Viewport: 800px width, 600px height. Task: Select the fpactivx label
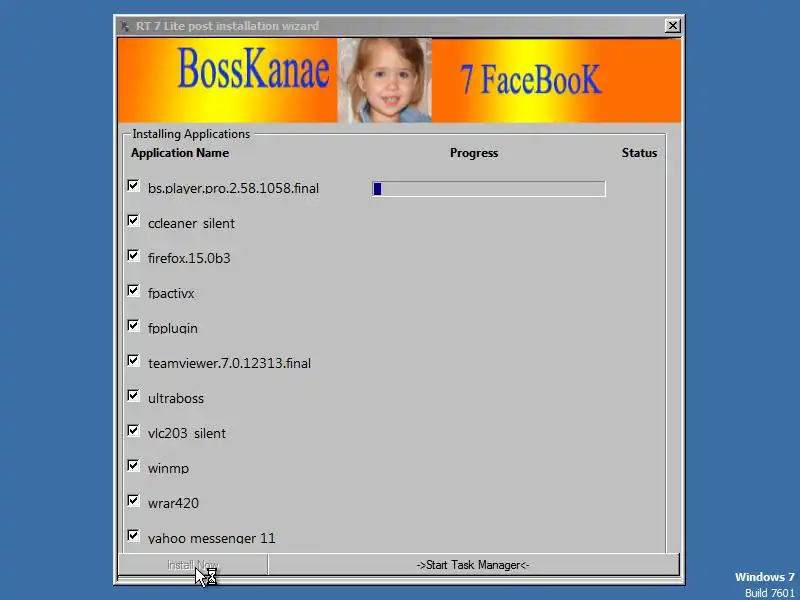[x=171, y=293]
